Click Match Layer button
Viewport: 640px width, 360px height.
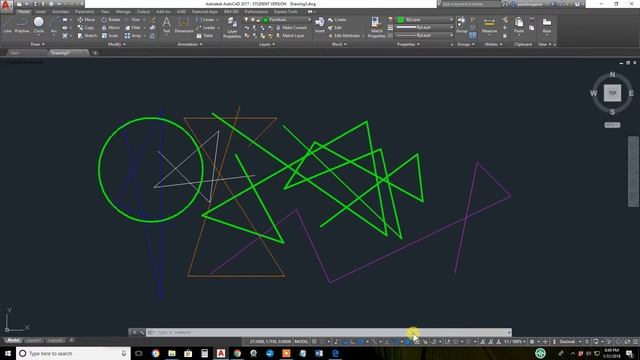[x=290, y=36]
